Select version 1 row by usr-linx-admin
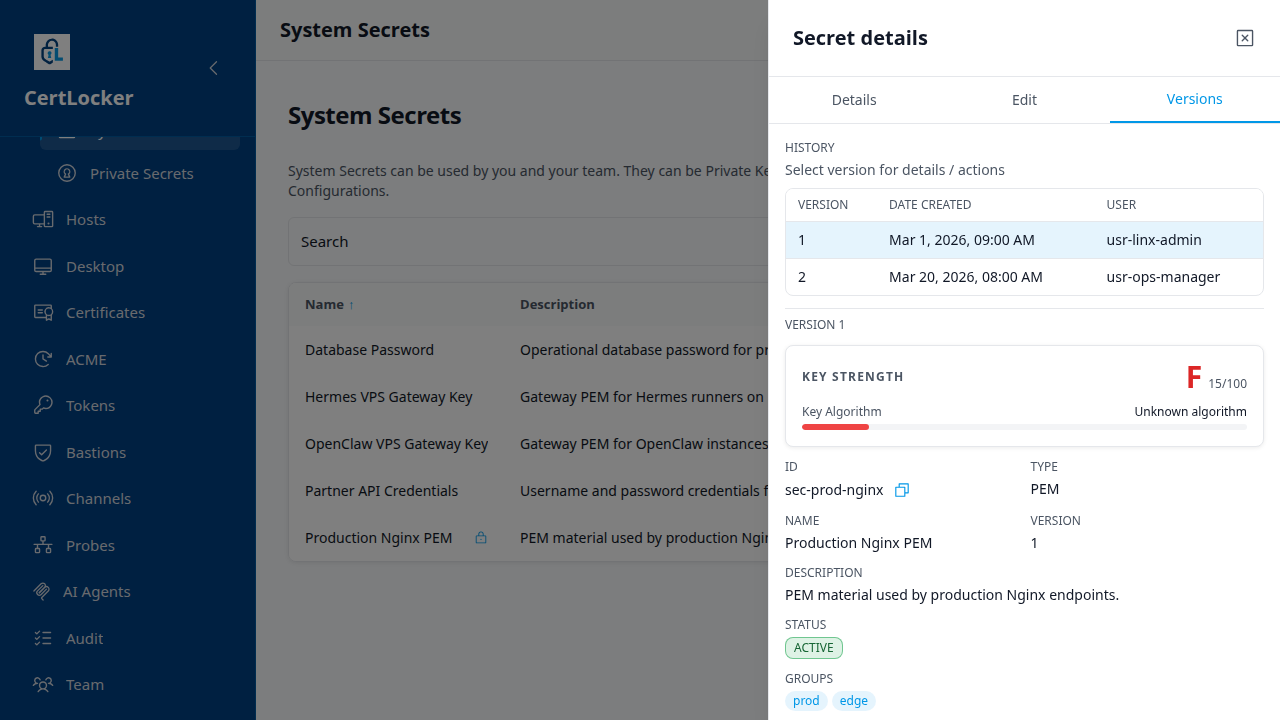 click(x=1024, y=240)
